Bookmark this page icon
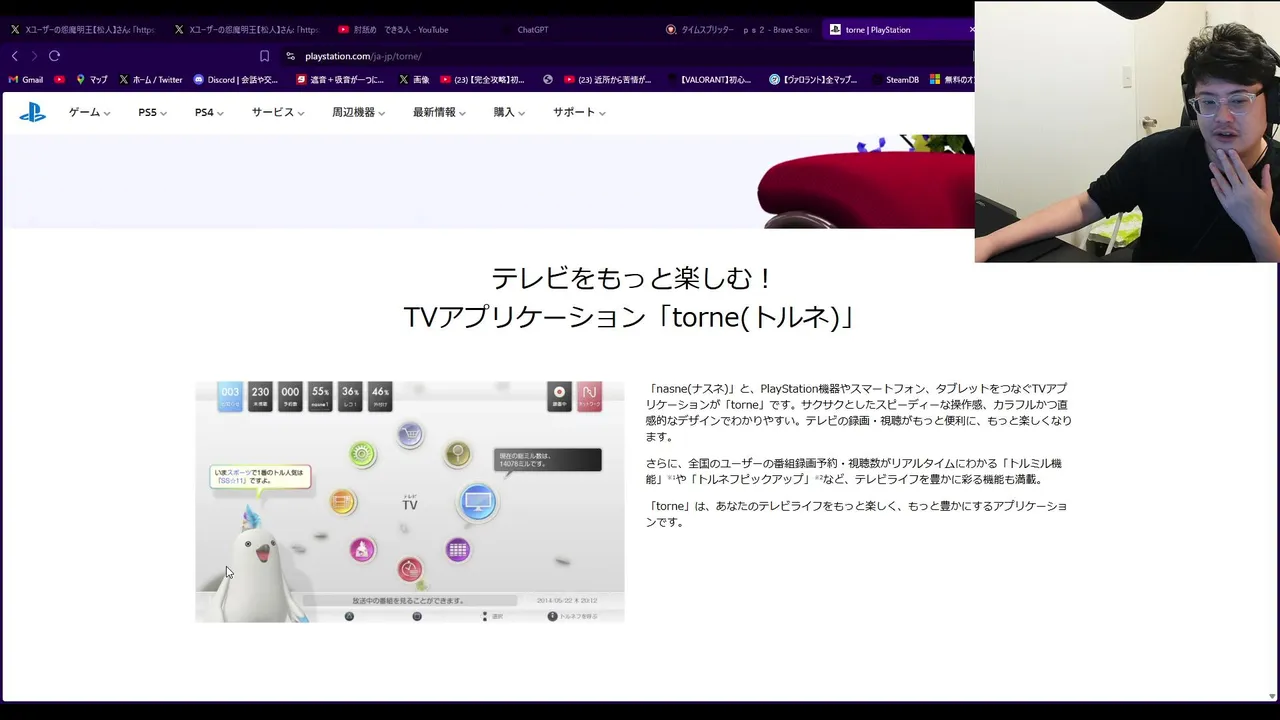 (264, 56)
